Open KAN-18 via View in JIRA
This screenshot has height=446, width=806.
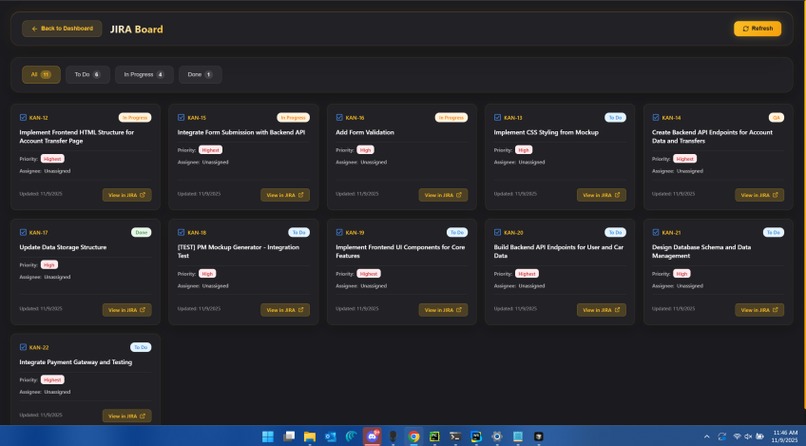(285, 310)
